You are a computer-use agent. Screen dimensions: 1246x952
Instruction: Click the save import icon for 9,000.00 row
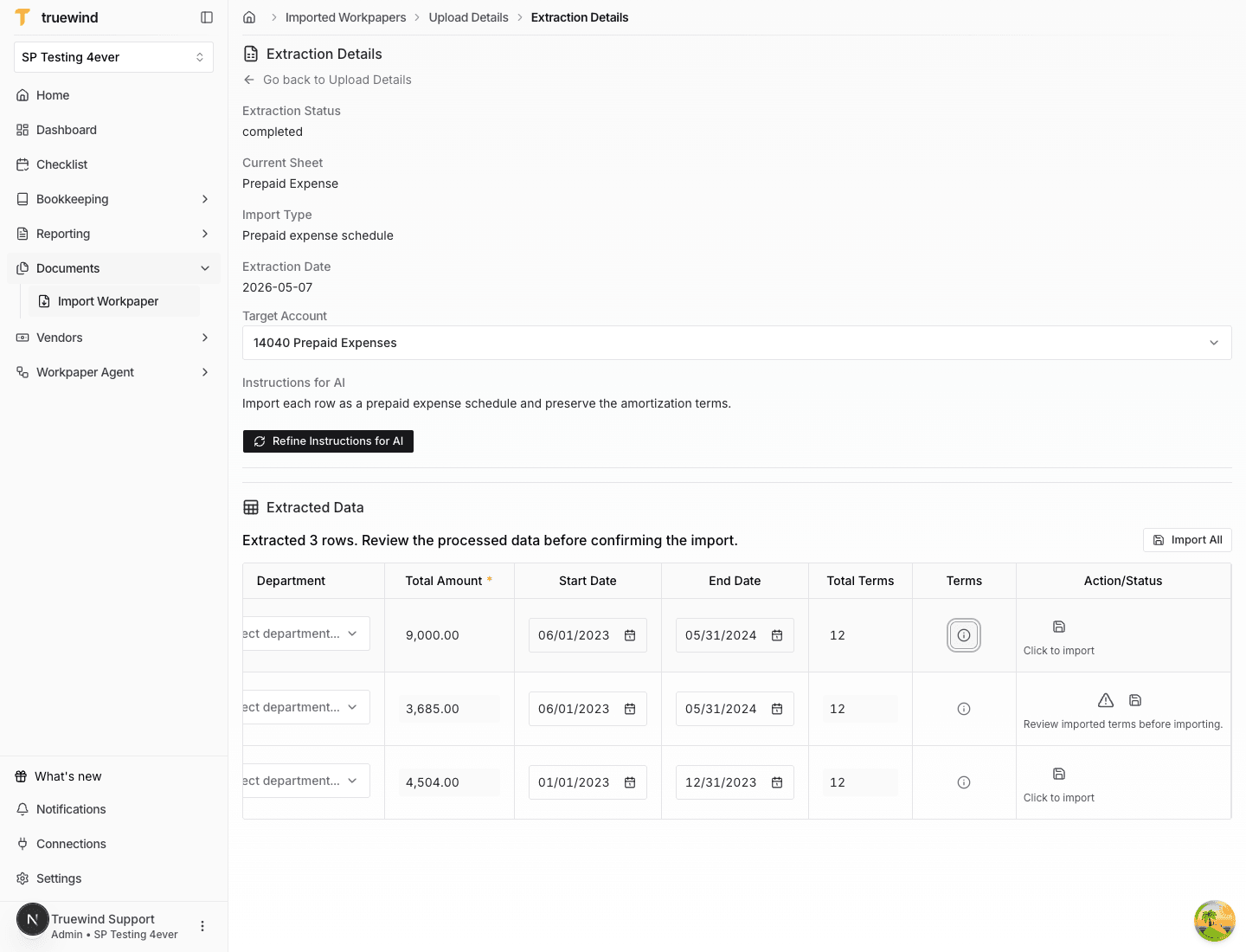1059,627
